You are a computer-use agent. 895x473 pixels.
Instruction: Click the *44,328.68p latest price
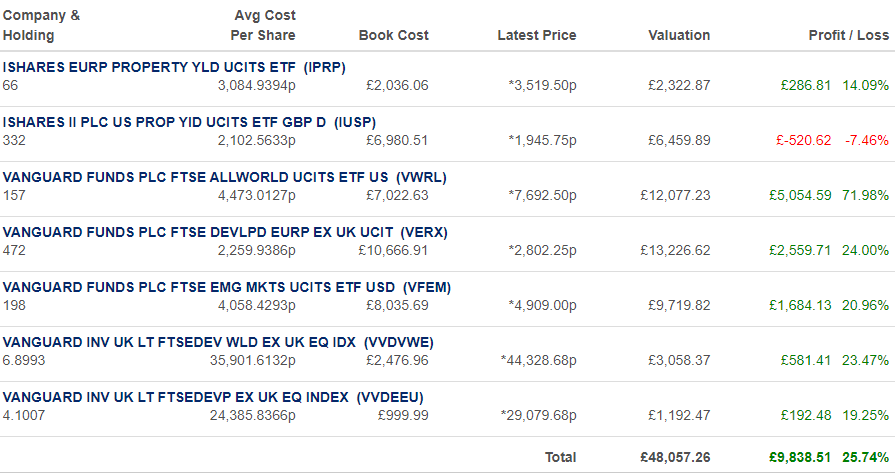click(539, 361)
